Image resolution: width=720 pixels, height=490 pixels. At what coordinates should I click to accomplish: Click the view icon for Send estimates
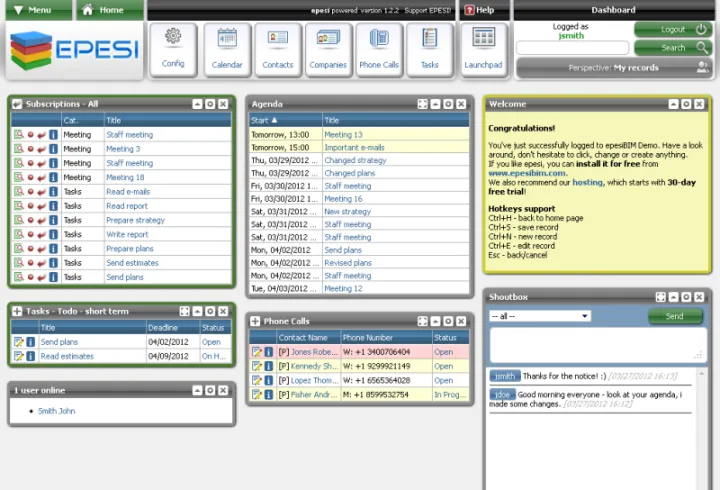point(18,263)
